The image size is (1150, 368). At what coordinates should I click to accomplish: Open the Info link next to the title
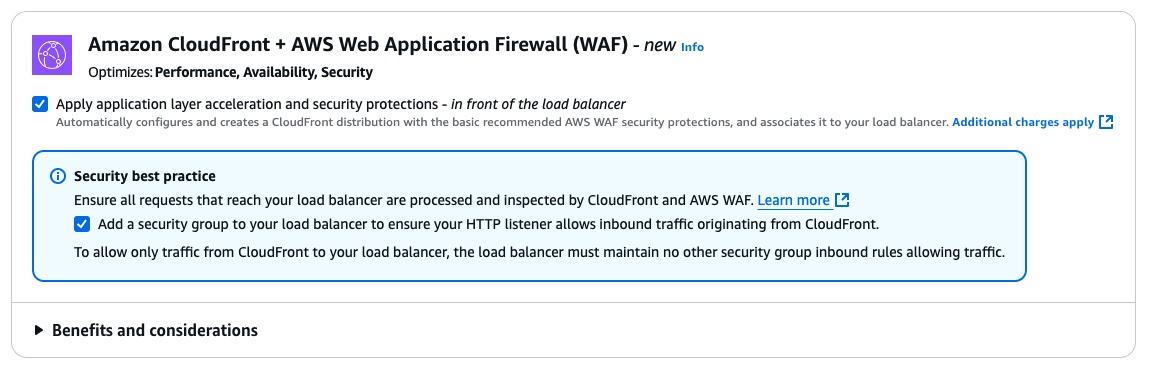pyautogui.click(x=692, y=47)
